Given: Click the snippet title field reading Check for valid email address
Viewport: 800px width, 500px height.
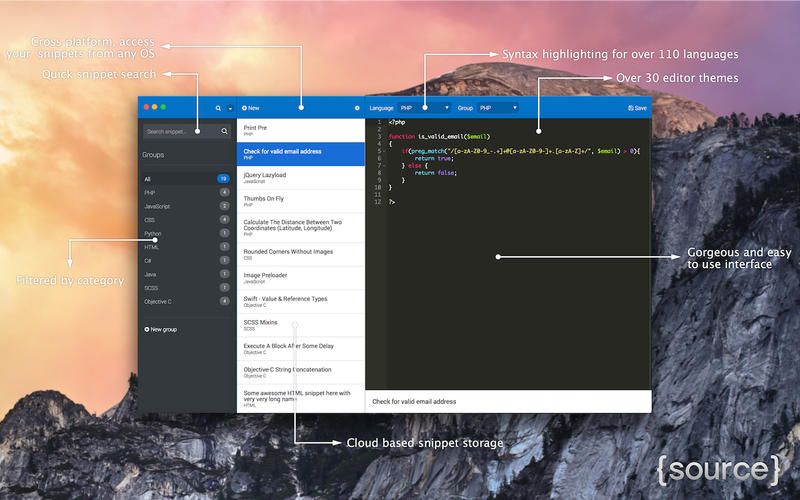Looking at the screenshot, I should point(509,402).
